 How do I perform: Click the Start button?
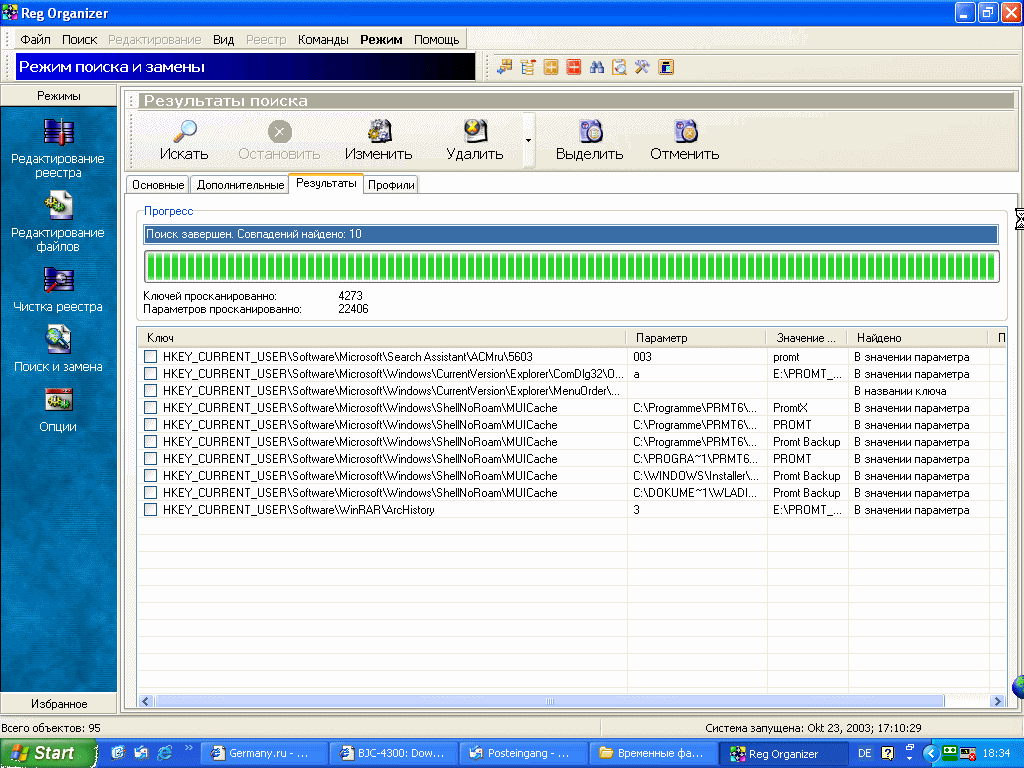[48, 753]
